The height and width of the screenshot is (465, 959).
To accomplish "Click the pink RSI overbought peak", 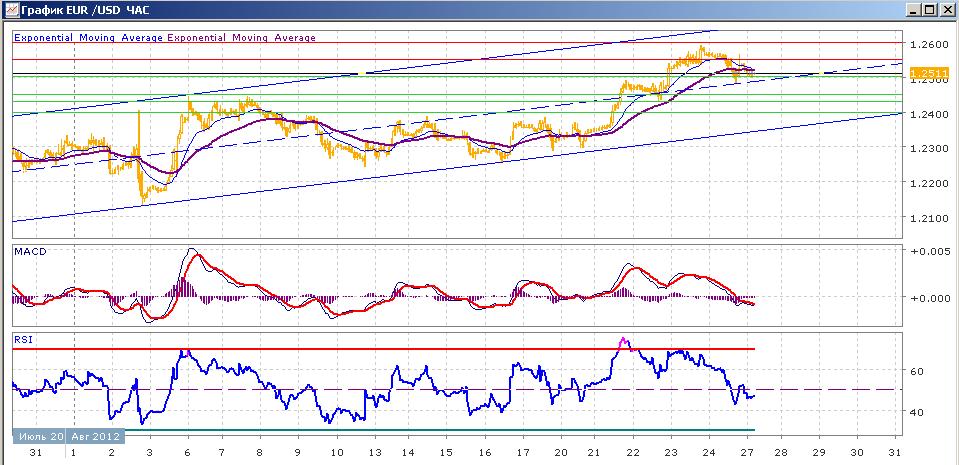I will pos(624,343).
